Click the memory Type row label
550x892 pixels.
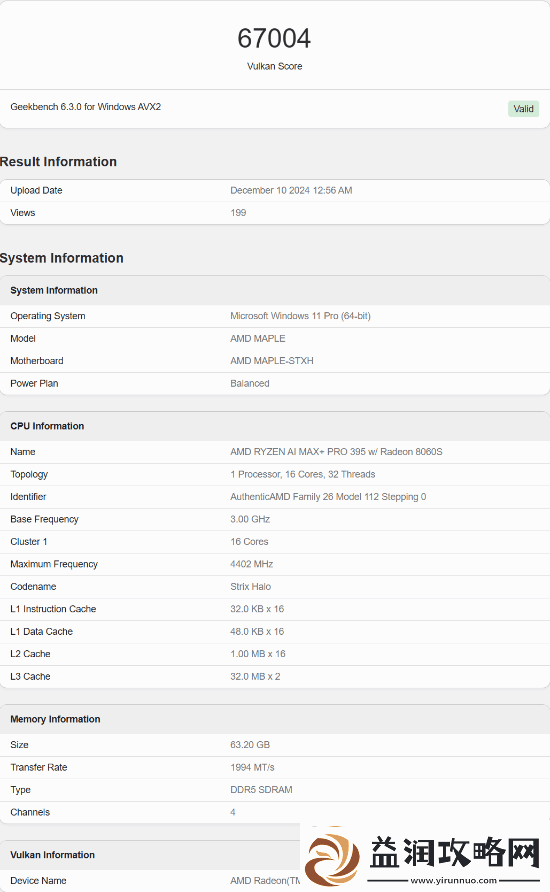(x=20, y=790)
